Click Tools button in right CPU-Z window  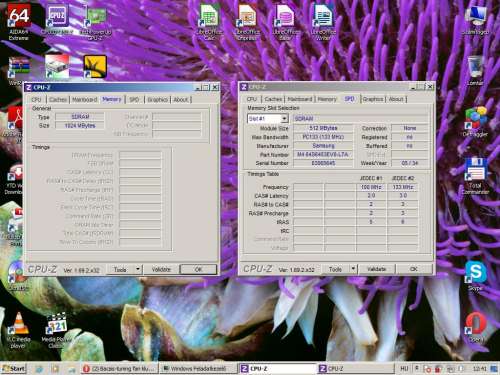[x=335, y=269]
